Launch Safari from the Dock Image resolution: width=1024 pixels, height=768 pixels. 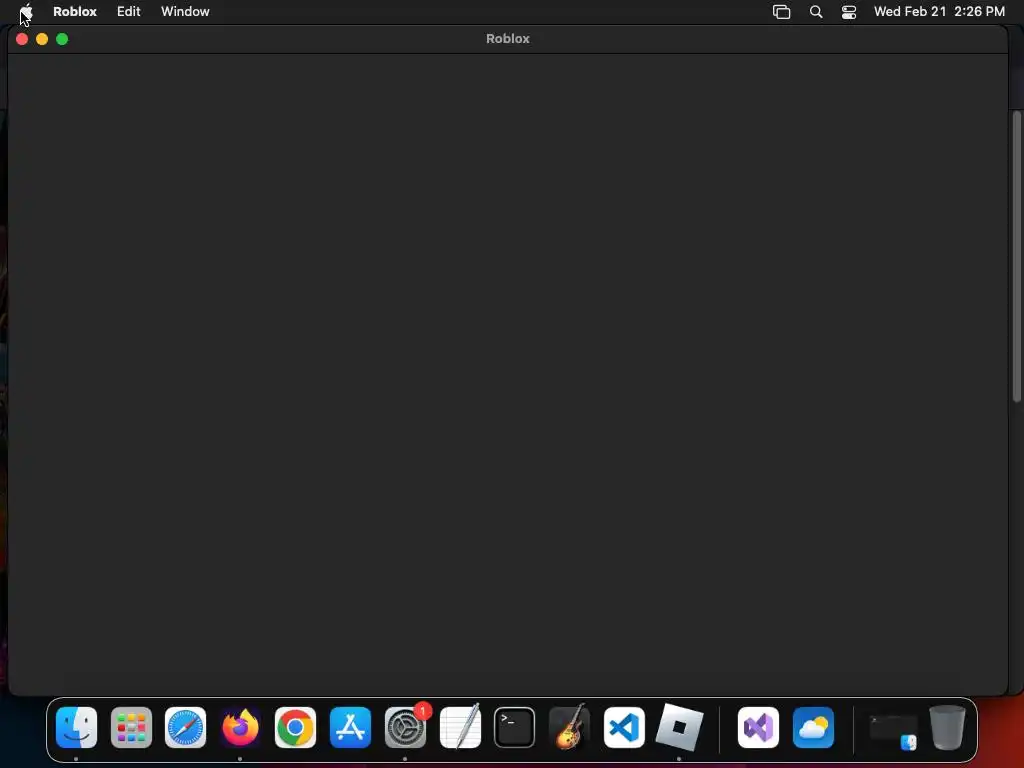pyautogui.click(x=185, y=728)
